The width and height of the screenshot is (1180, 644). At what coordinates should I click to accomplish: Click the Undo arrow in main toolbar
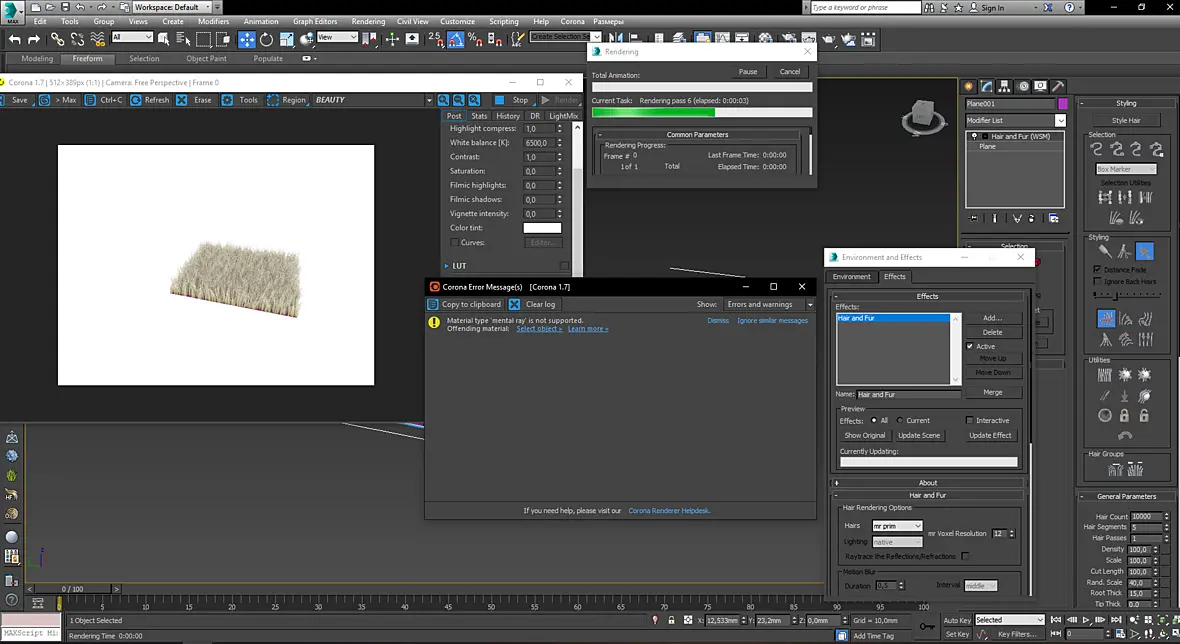tap(14, 39)
